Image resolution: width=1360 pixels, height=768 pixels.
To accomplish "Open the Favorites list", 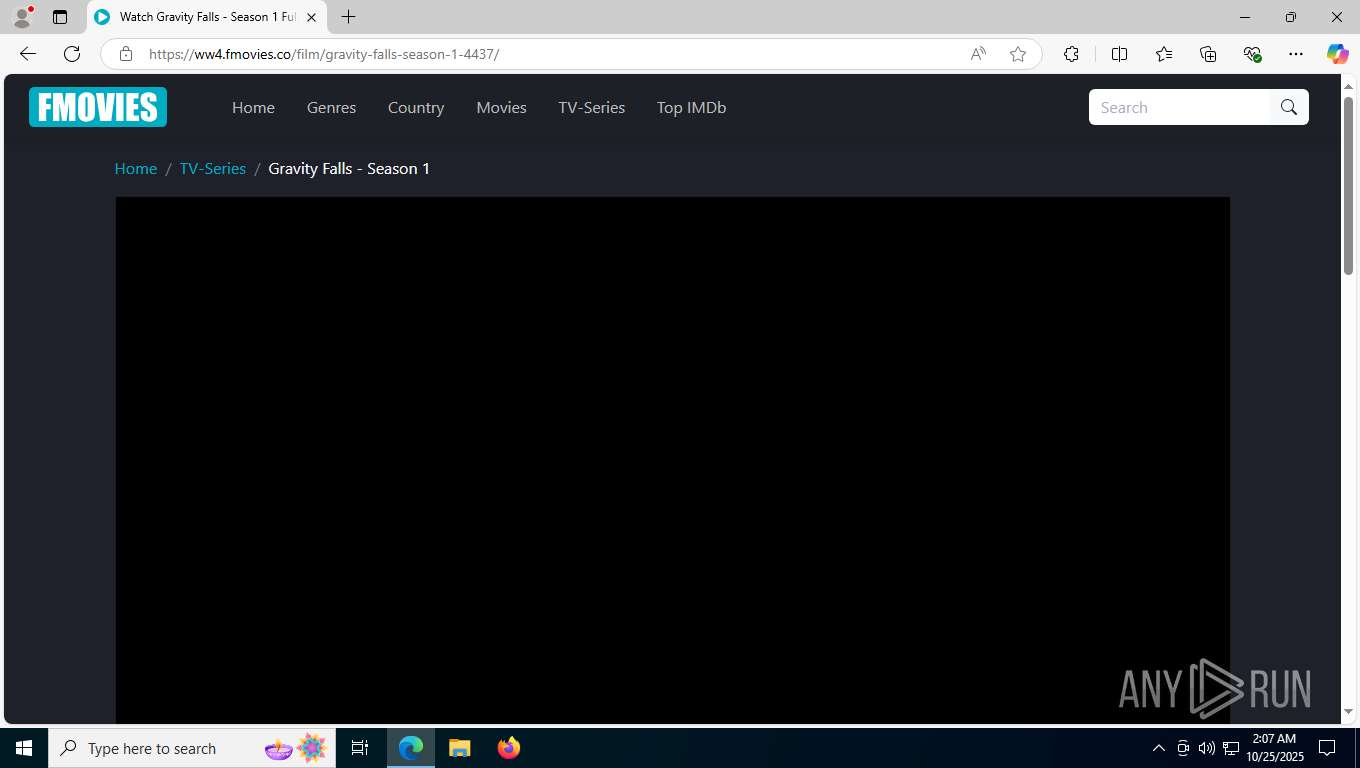I will click(x=1164, y=54).
